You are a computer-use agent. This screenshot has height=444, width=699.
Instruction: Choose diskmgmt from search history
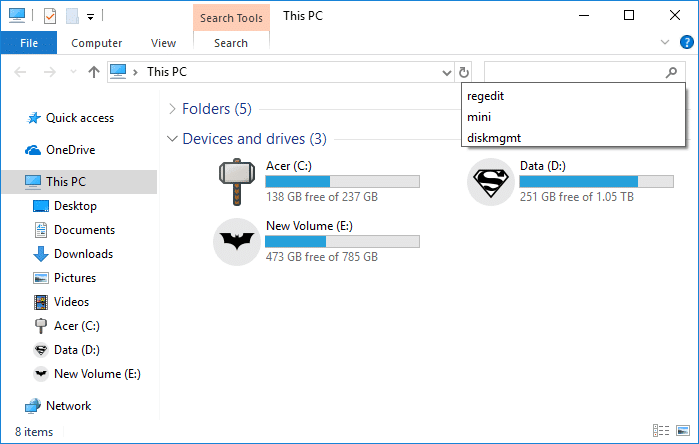[573, 138]
